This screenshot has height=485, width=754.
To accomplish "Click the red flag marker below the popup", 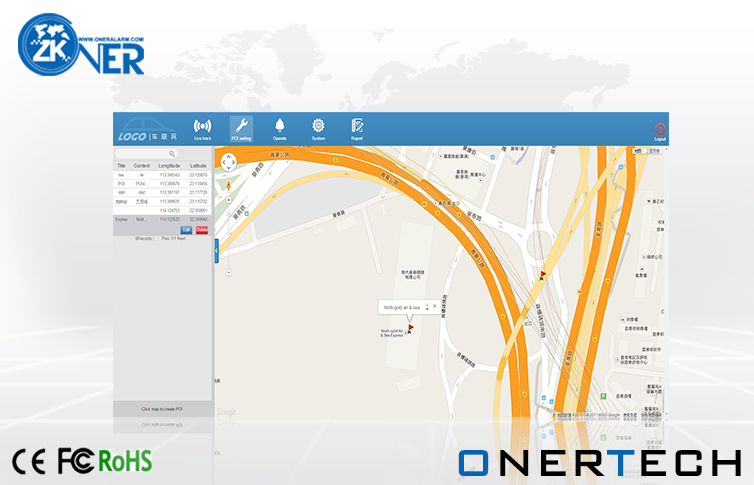I will click(x=410, y=329).
